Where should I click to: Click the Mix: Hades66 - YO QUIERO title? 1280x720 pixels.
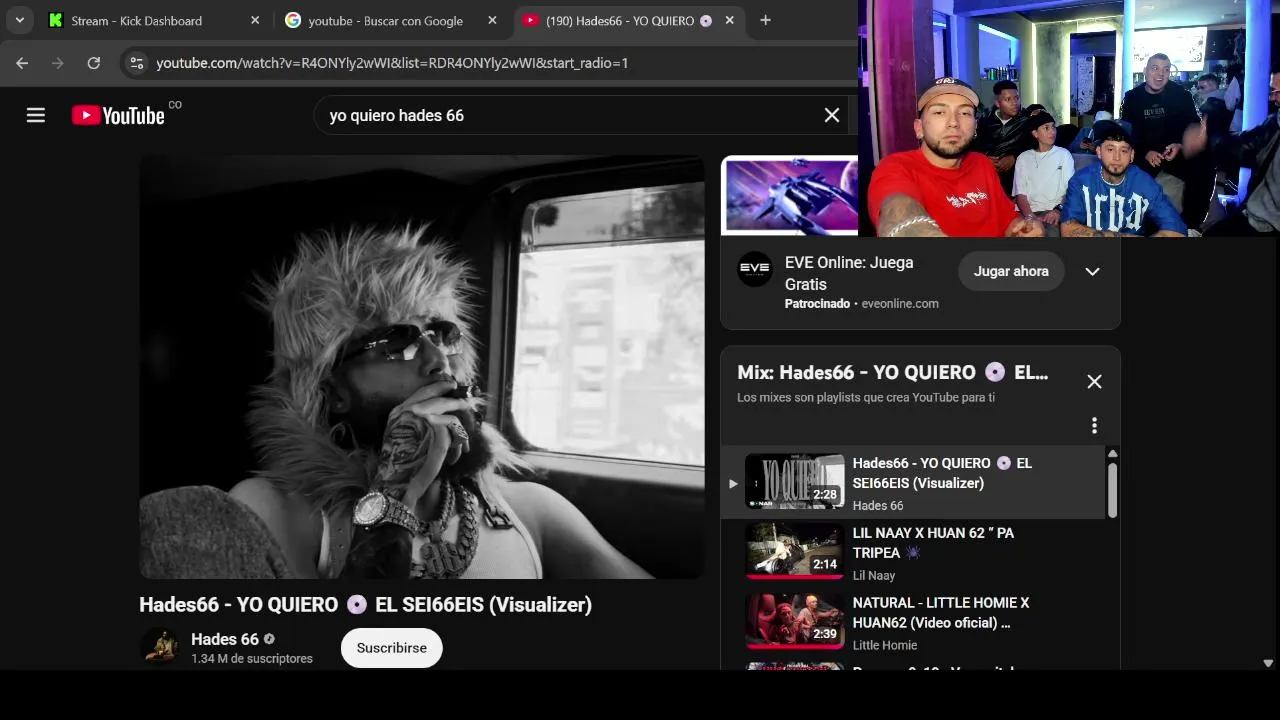[892, 372]
